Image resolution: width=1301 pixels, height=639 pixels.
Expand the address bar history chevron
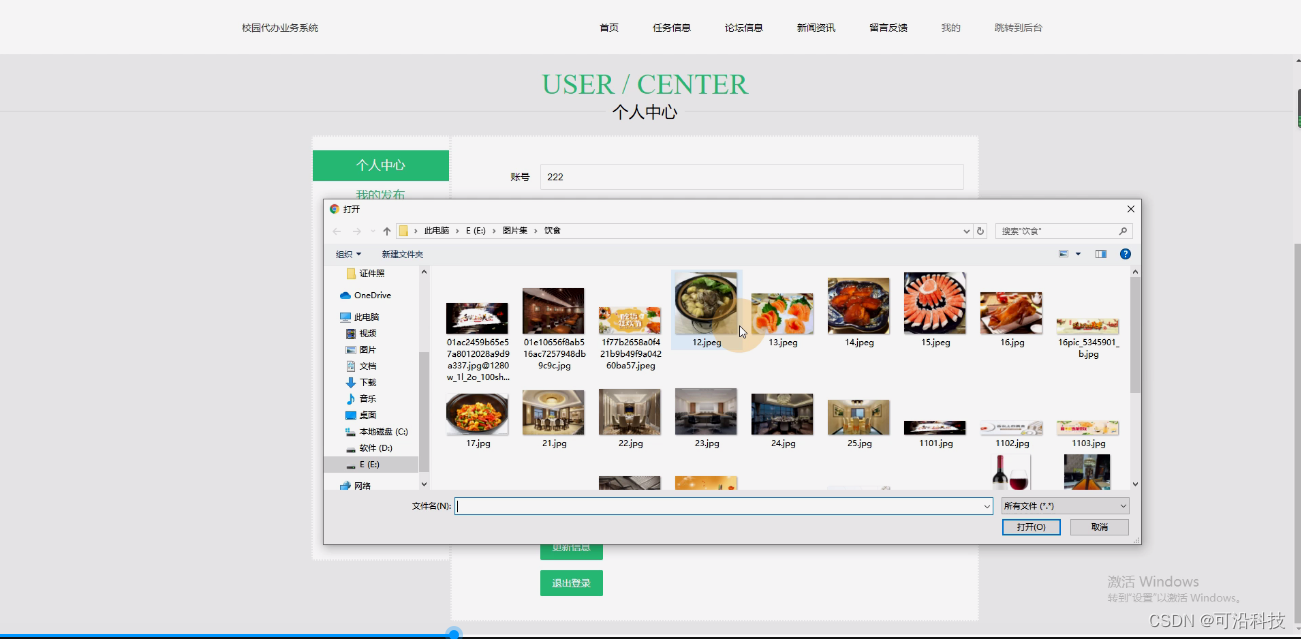tap(966, 230)
